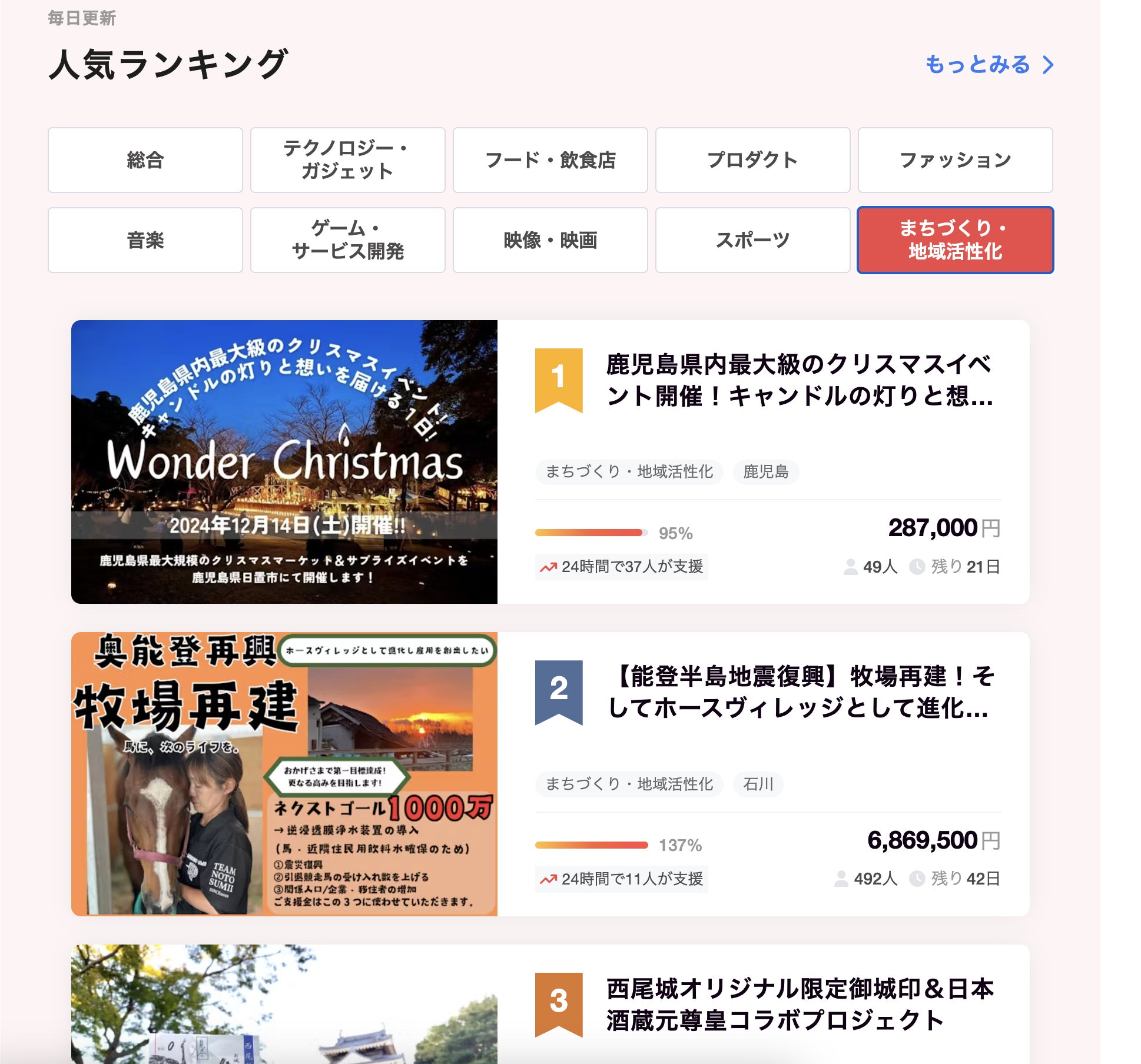Image resolution: width=1141 pixels, height=1064 pixels.
Task: Choose the 音楽 category tab
Action: click(x=145, y=240)
